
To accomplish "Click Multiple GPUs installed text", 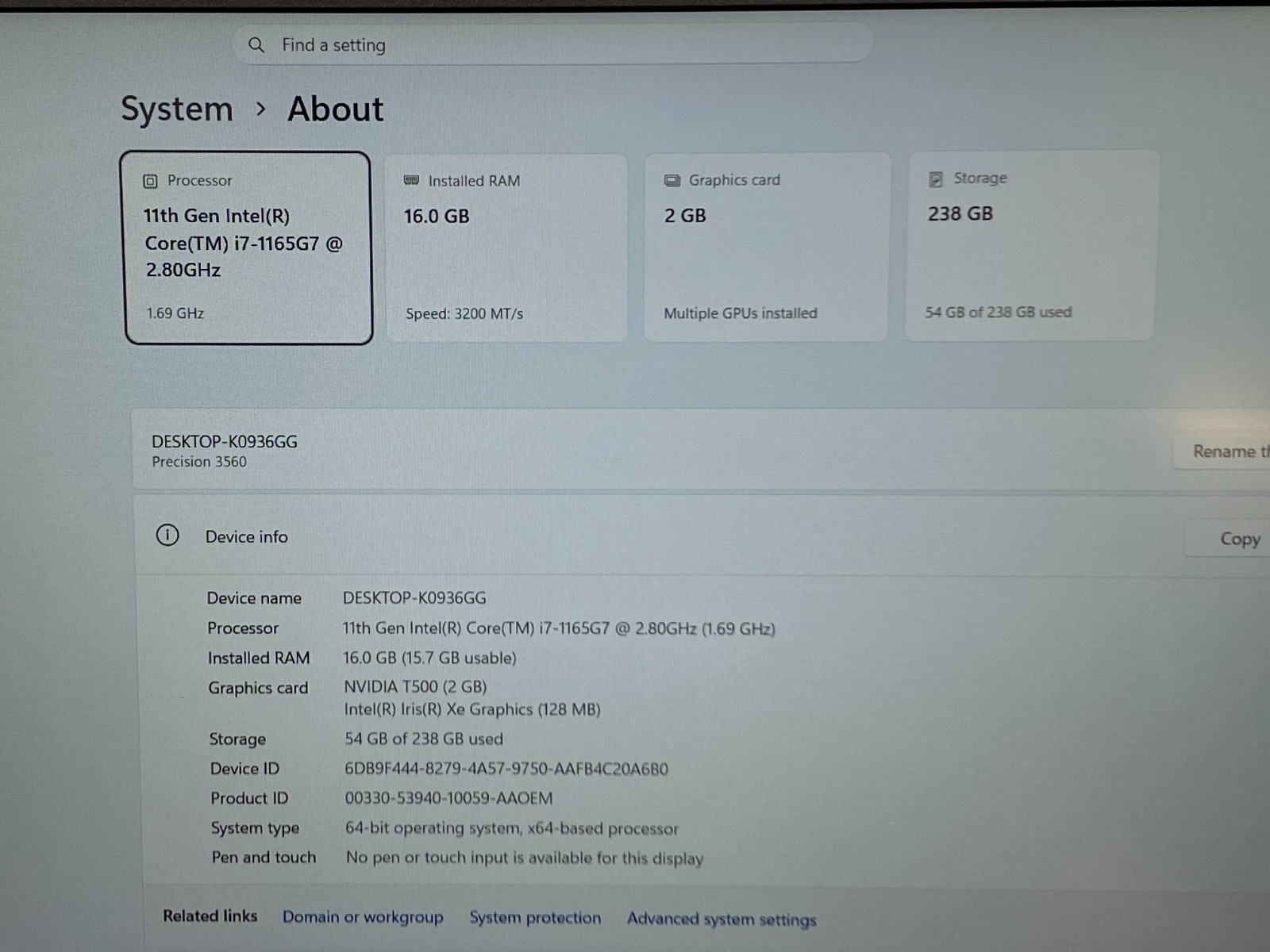I will (x=741, y=313).
